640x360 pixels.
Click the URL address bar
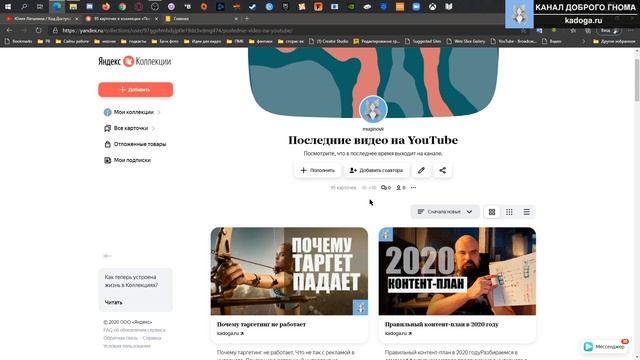click(286, 31)
